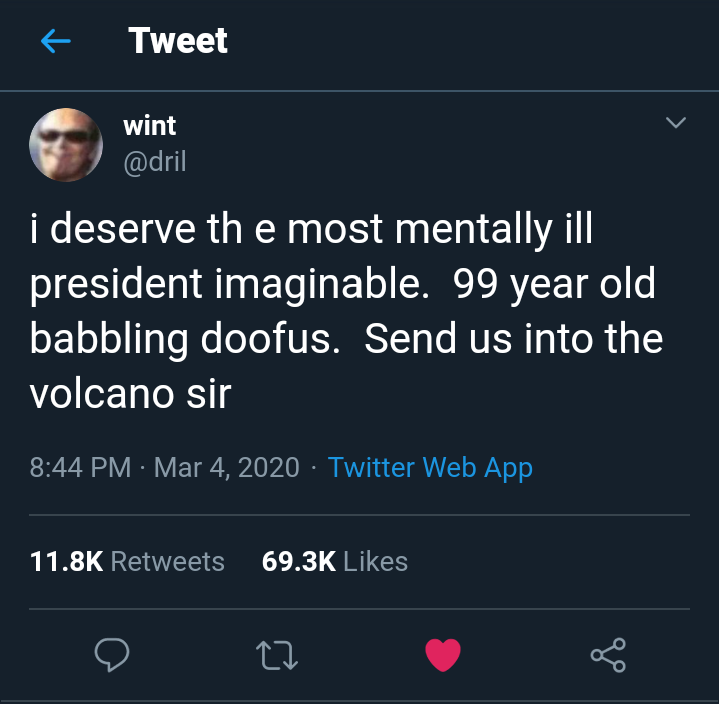Screen dimensions: 719x704
Task: Open the Retweets label list
Action: pyautogui.click(x=168, y=561)
